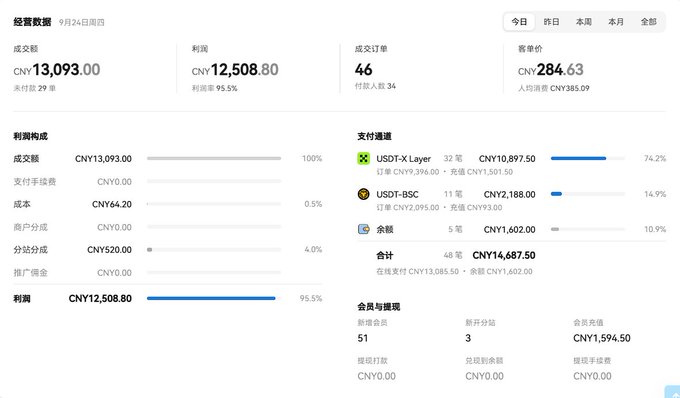Viewport: 680px width, 398px height.
Task: Click the date 9月24日周四
Action: tap(82, 23)
